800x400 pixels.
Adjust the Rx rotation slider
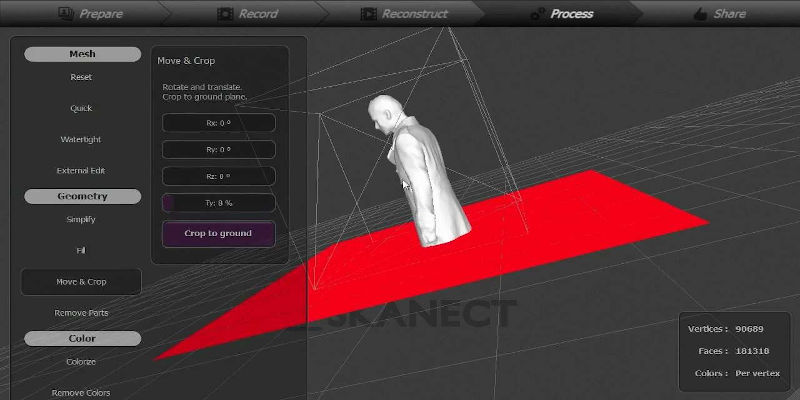(218, 123)
